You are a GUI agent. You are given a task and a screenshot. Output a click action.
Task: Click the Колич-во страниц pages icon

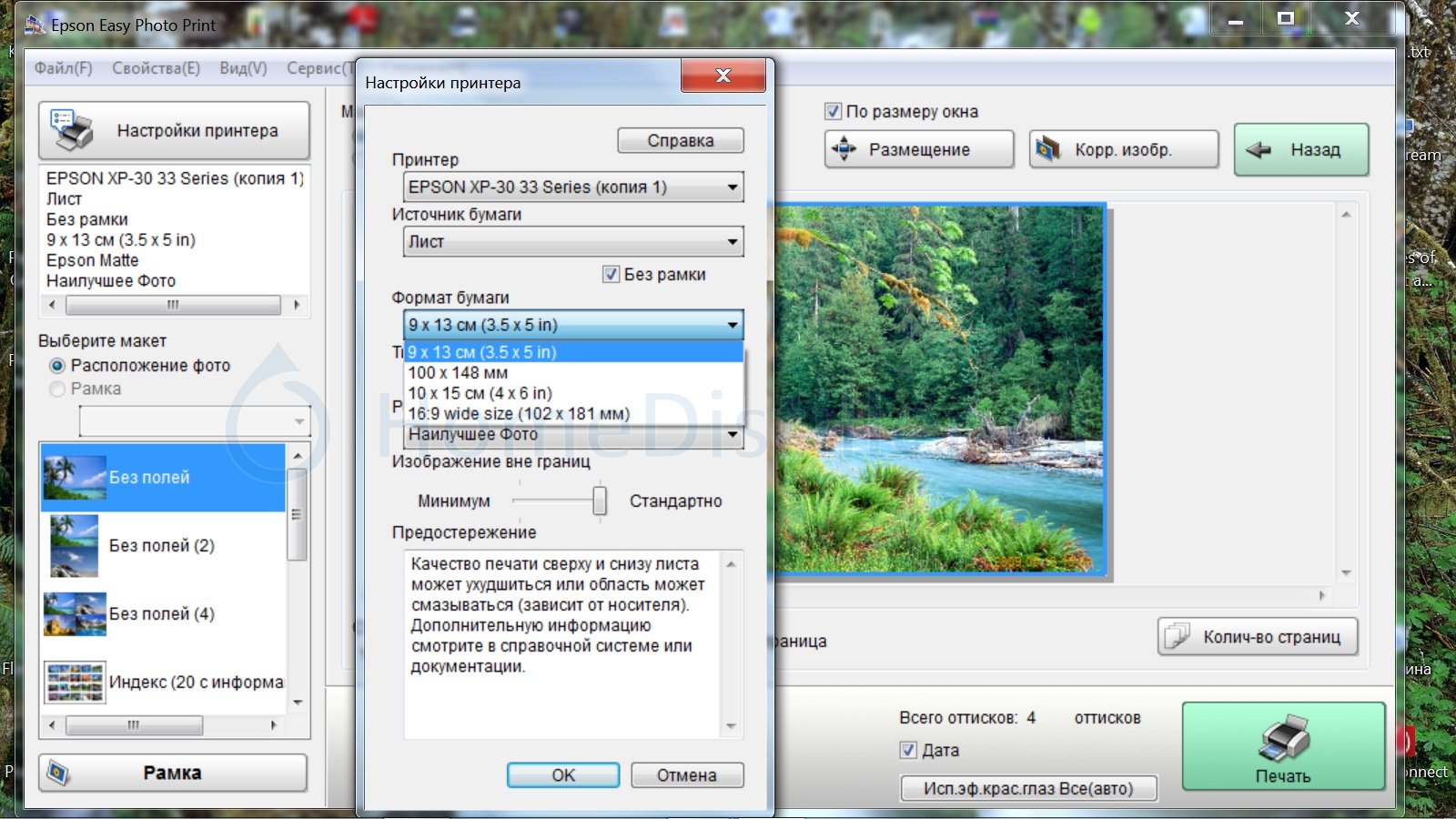click(x=1178, y=636)
